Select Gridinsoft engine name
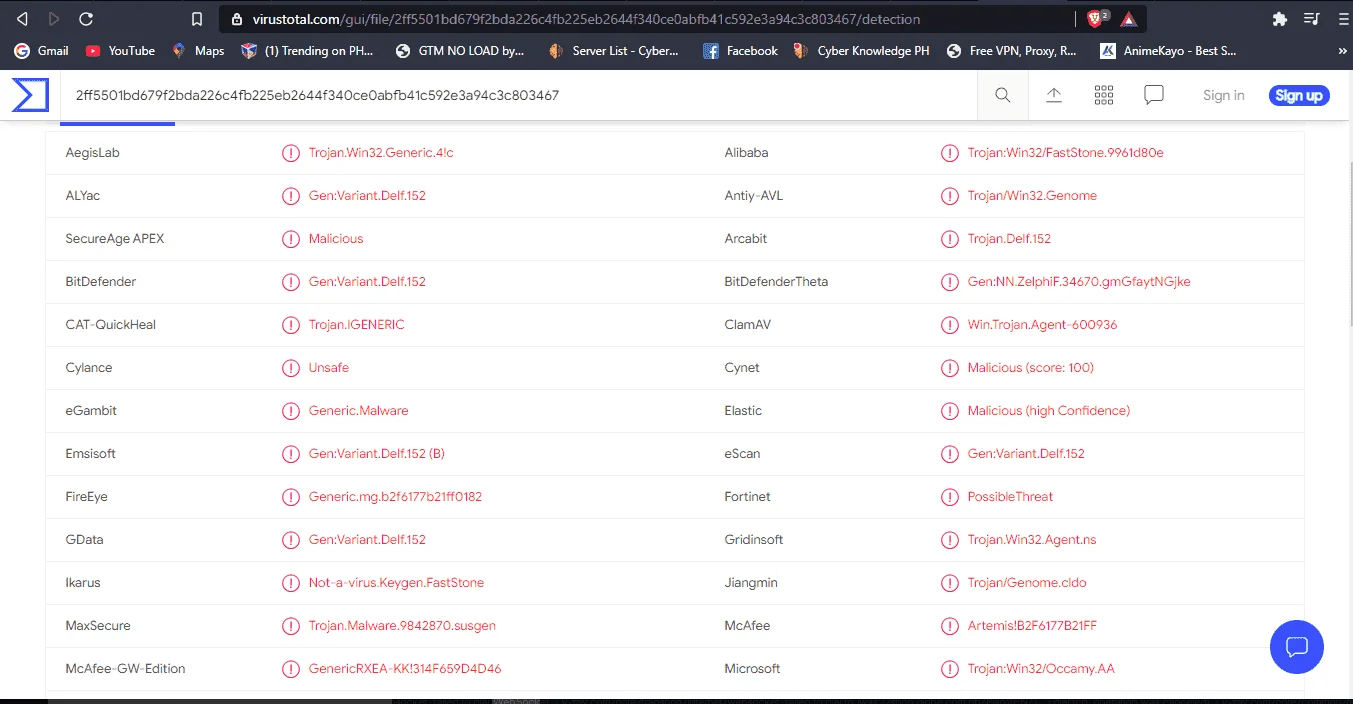Screen dimensions: 1353x704 point(754,540)
